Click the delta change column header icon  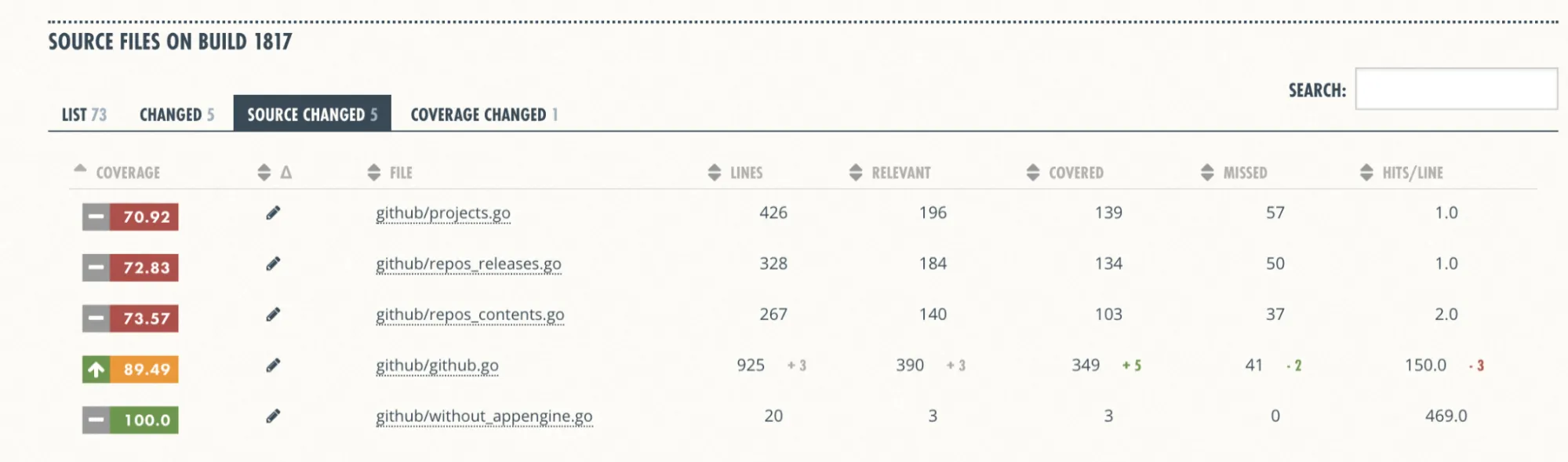(286, 173)
